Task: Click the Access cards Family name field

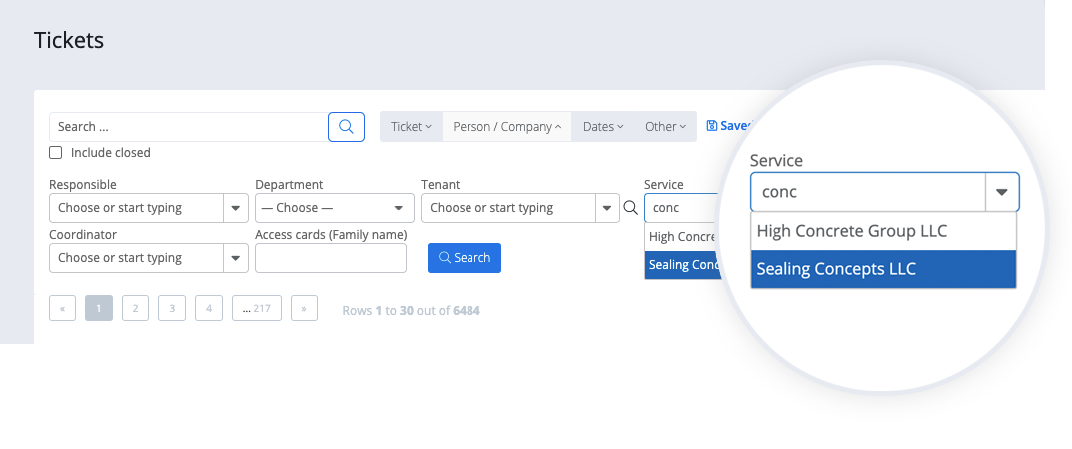Action: (331, 258)
